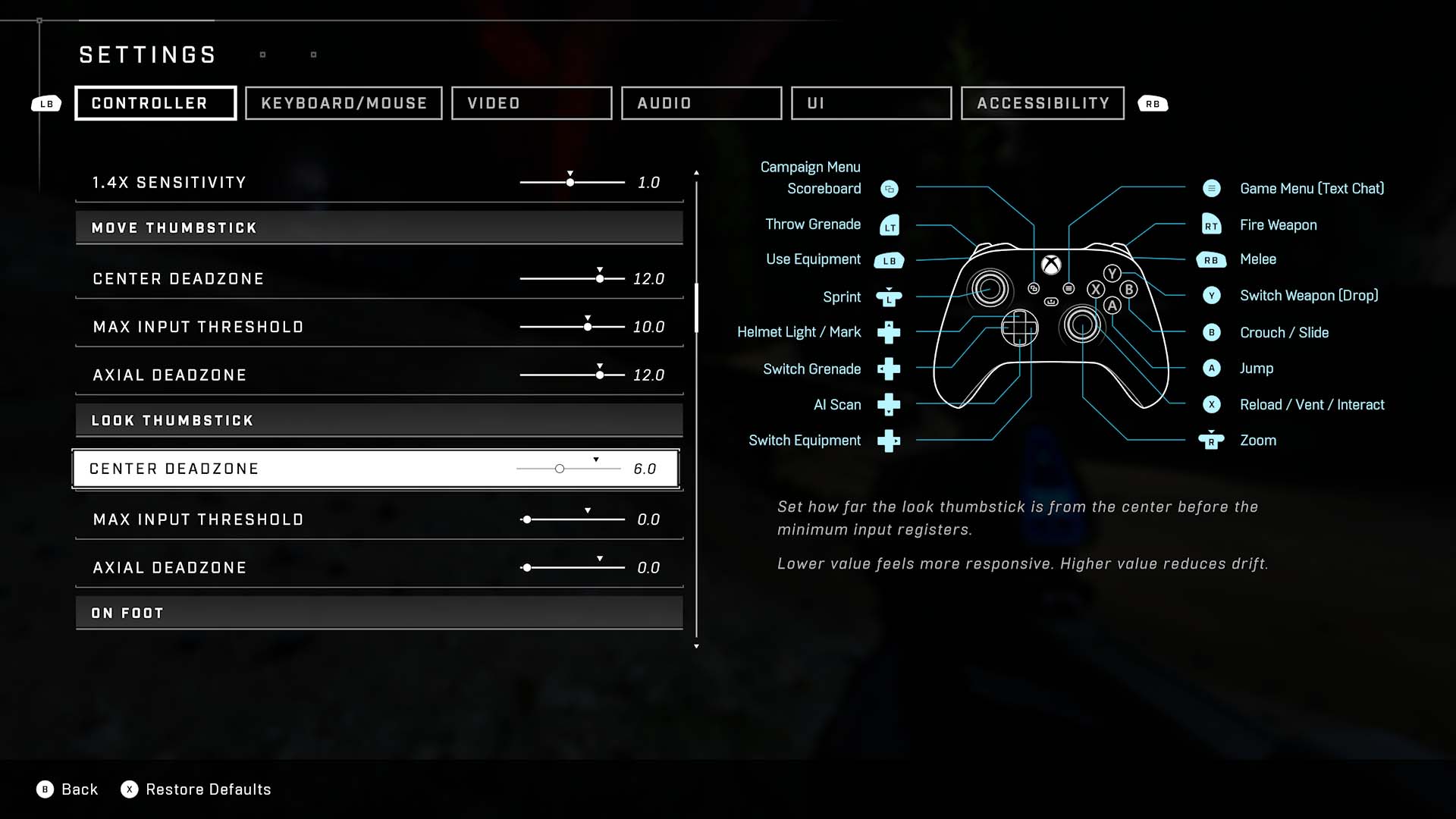Select the RB Melee icon
The image size is (1456, 819).
(1211, 260)
